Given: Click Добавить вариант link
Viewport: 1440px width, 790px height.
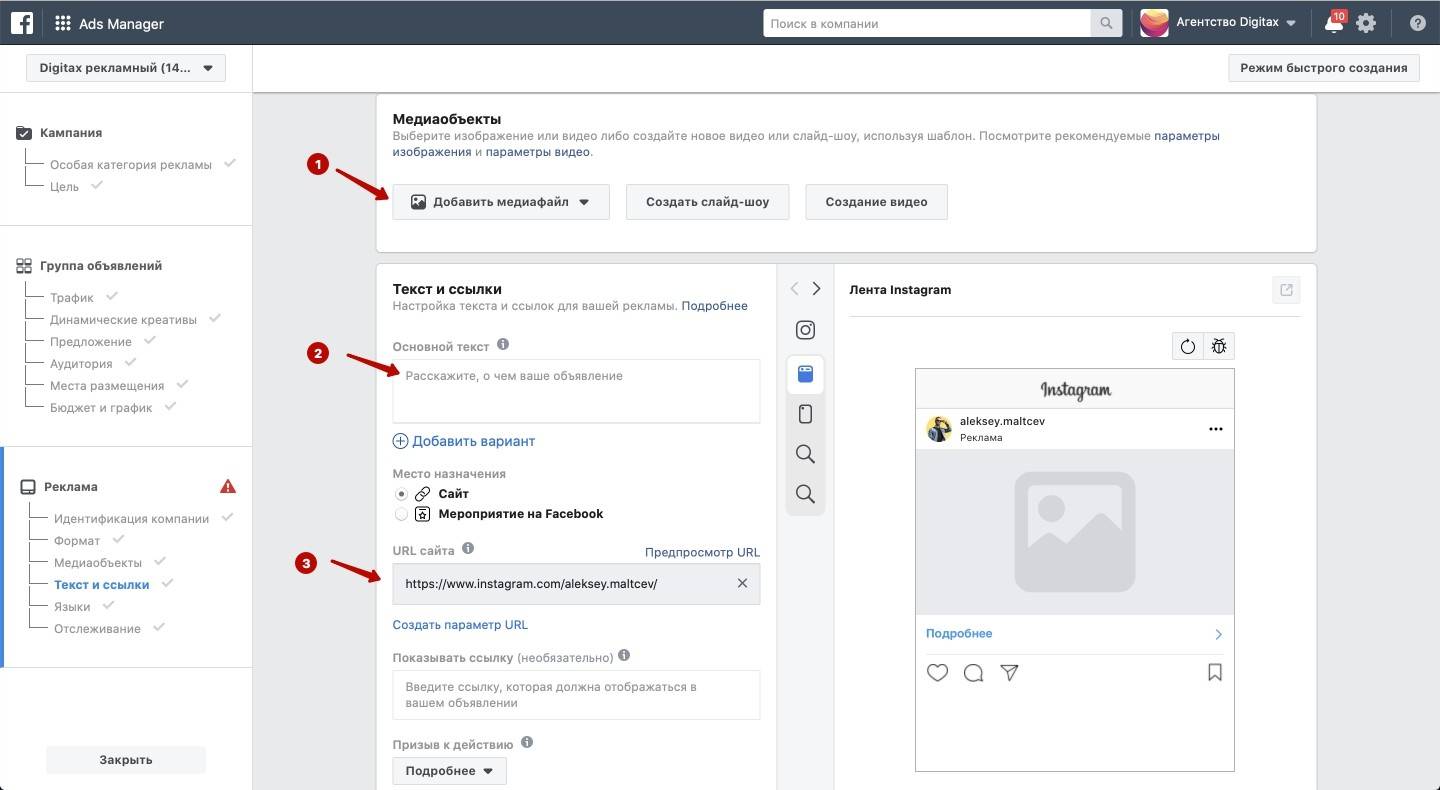Looking at the screenshot, I should [464, 441].
